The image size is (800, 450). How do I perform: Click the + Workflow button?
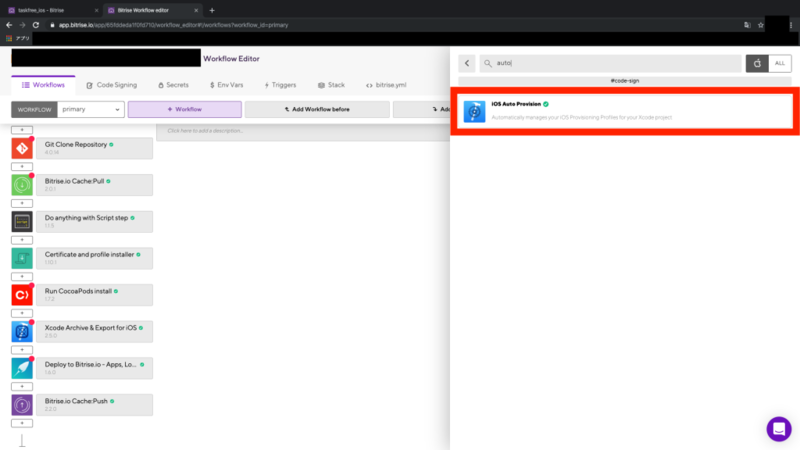pos(185,109)
